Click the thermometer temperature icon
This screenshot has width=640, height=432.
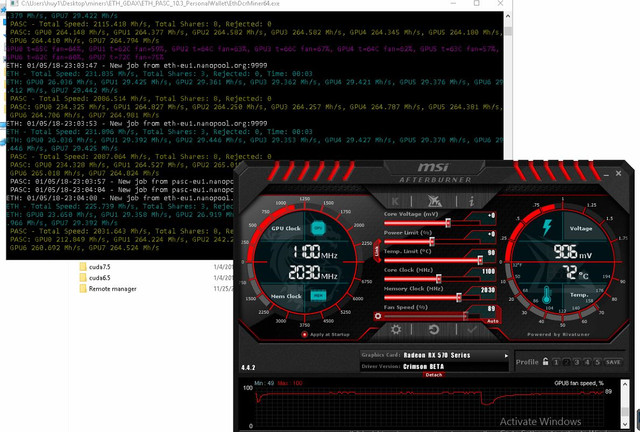point(547,295)
